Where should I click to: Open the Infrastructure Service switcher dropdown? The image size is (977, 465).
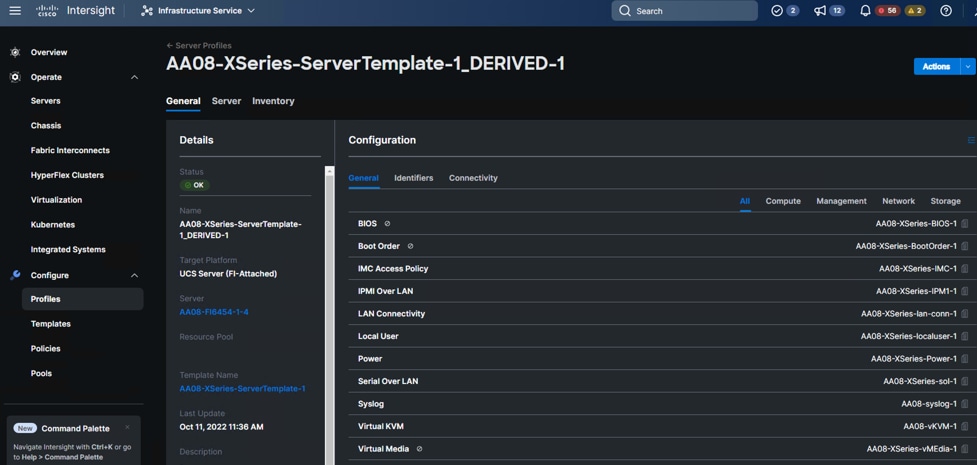(198, 11)
